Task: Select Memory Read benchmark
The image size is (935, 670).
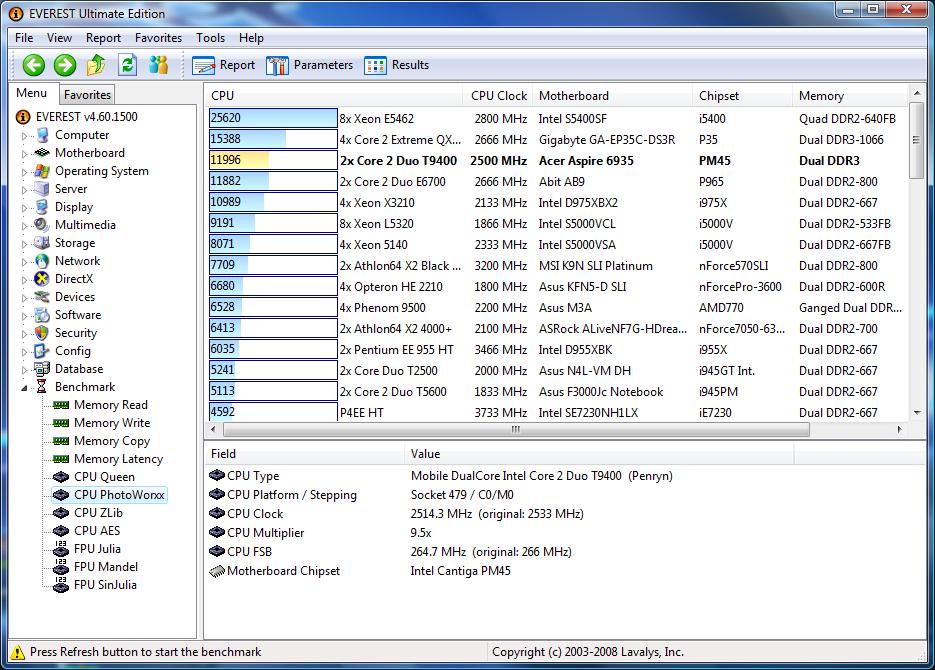Action: pyautogui.click(x=111, y=405)
